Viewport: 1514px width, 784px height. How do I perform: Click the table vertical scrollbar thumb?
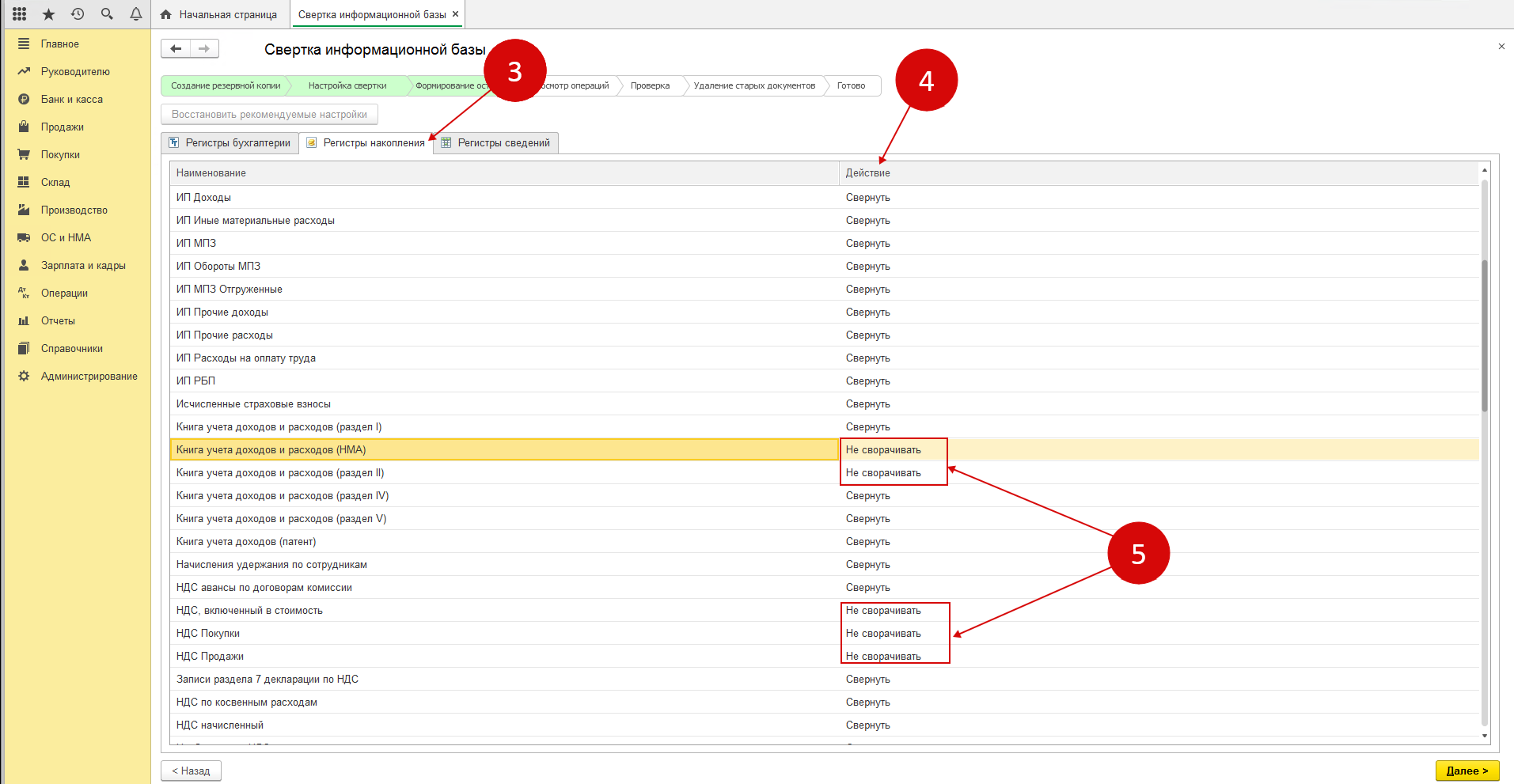coord(1485,335)
